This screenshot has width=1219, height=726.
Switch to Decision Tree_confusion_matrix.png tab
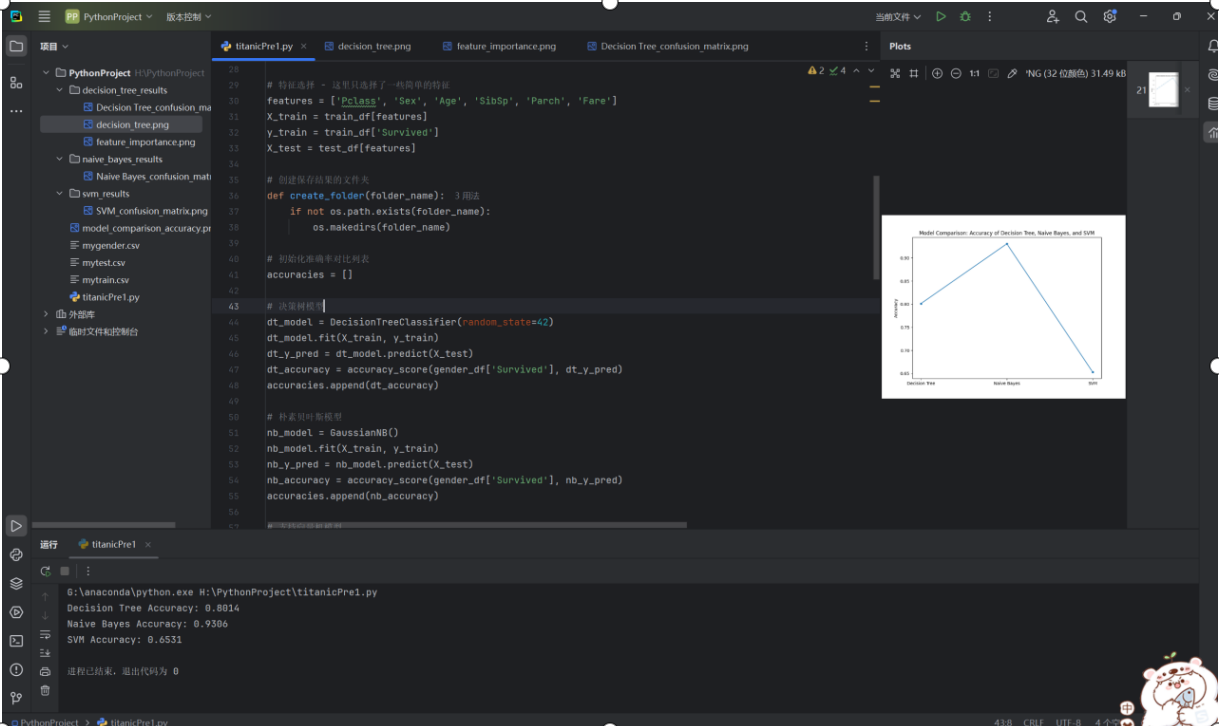point(667,46)
